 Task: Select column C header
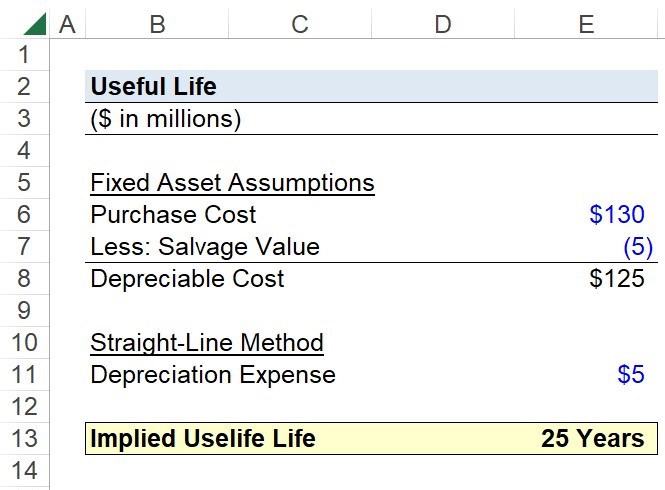(300, 24)
